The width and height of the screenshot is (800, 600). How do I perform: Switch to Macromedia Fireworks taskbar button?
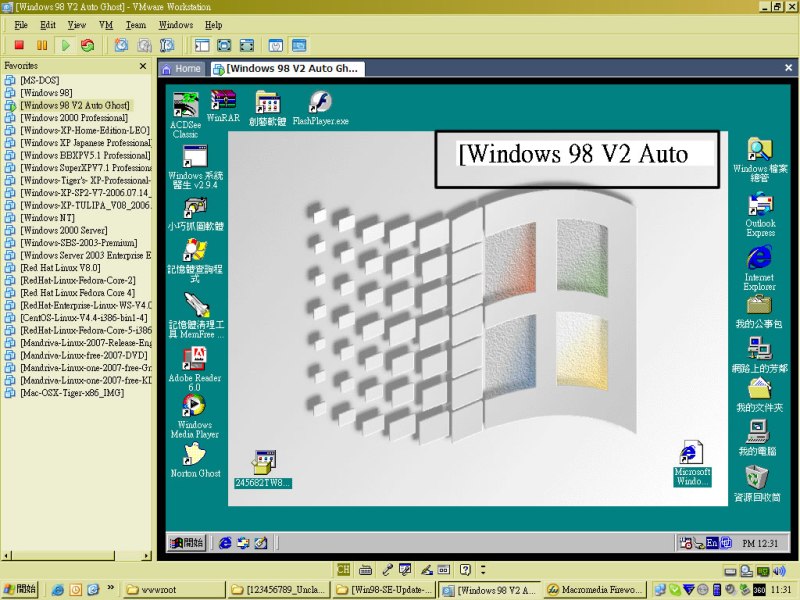(595, 590)
